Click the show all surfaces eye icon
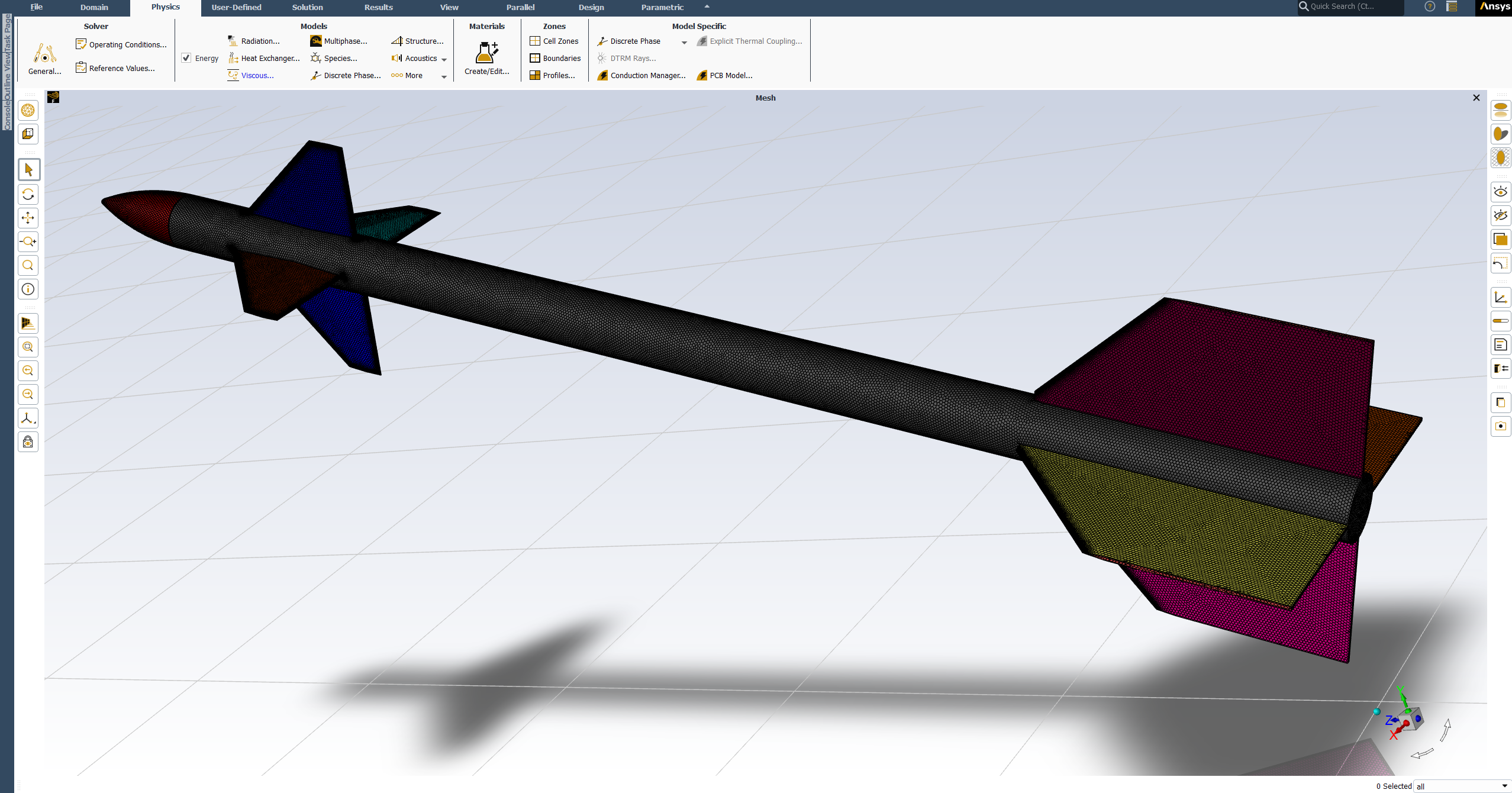 click(x=1501, y=192)
